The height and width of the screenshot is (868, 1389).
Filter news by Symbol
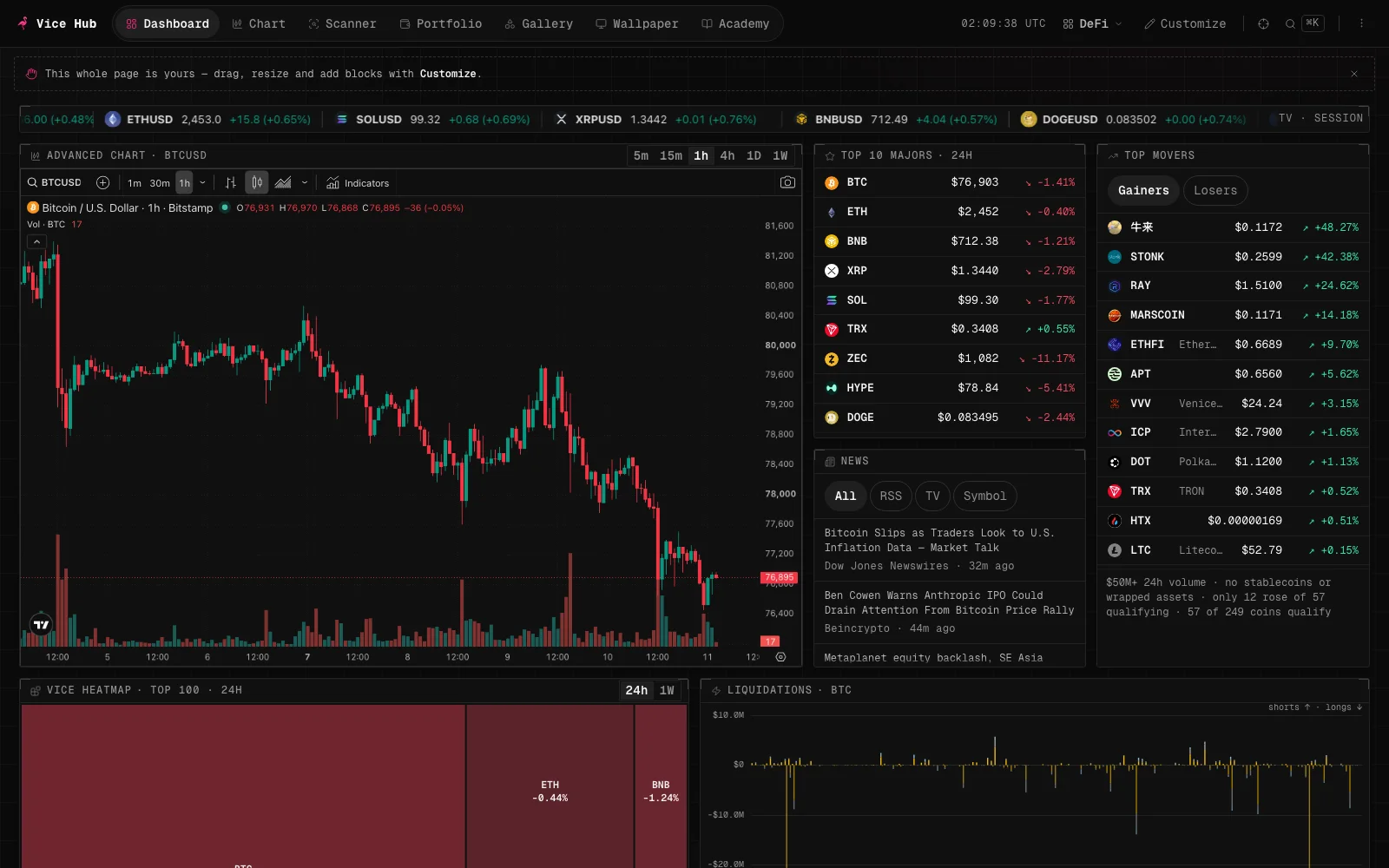coord(984,496)
